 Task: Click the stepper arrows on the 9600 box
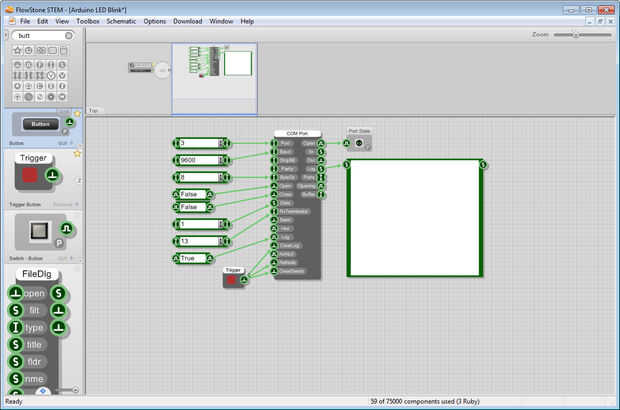tap(221, 160)
